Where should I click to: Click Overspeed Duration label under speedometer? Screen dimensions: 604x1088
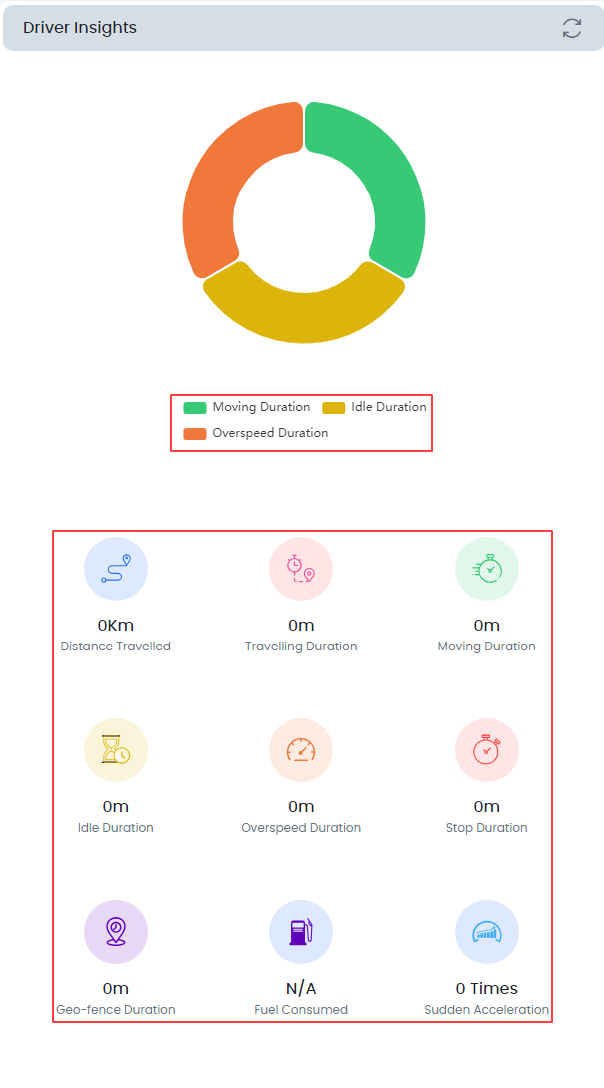tap(301, 828)
